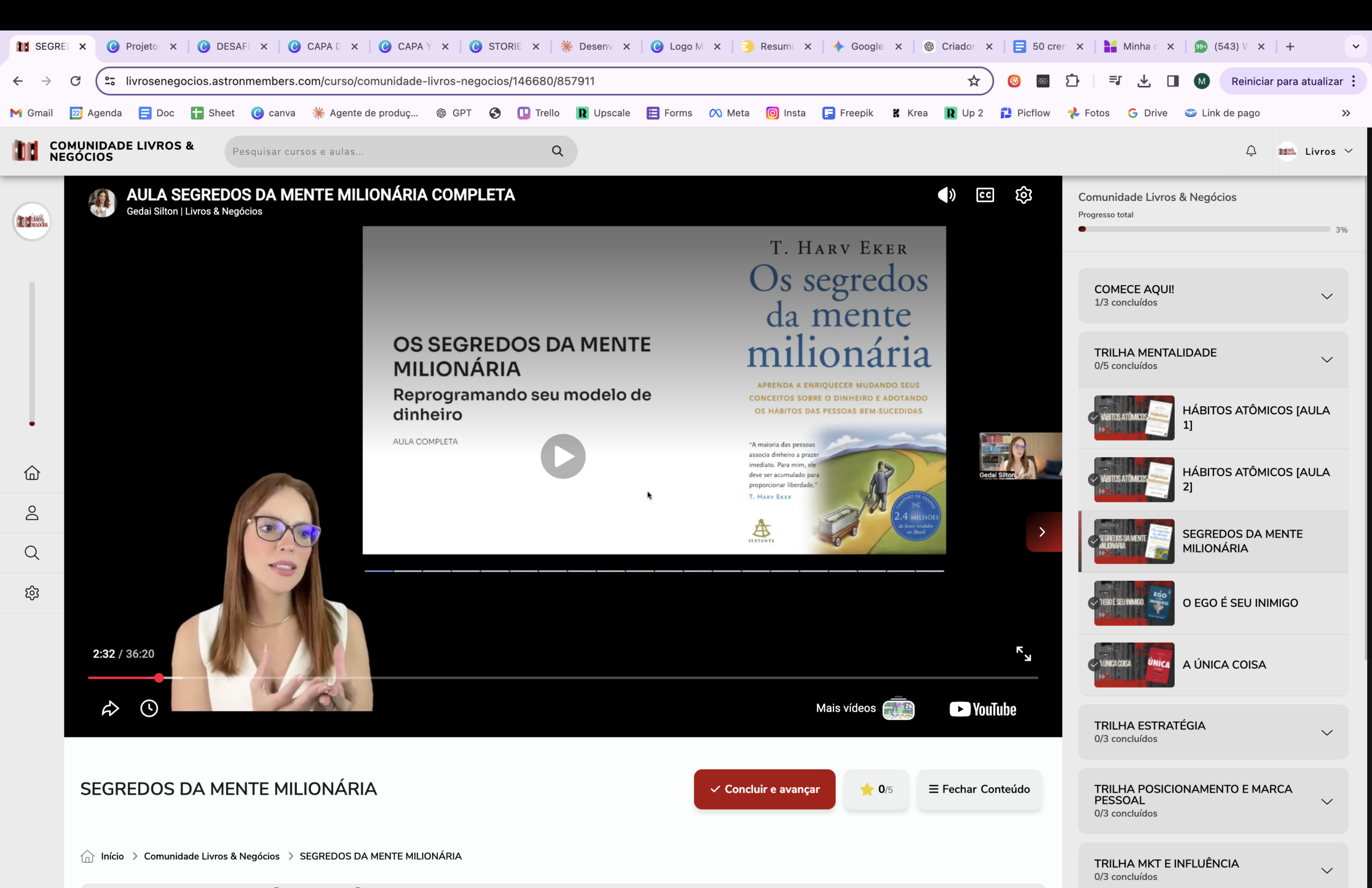Click the Concluir e avançar button
The height and width of the screenshot is (888, 1372).
pos(764,789)
